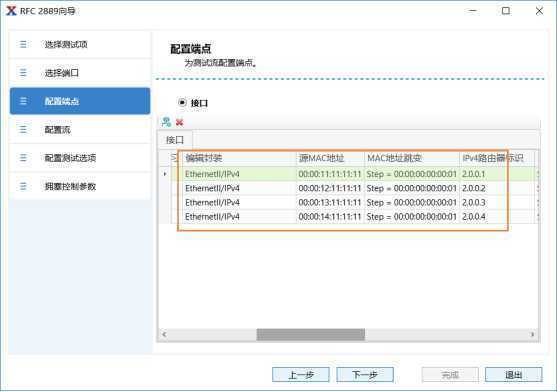
Task: Click the 源MAC地址 column header
Action: 330,158
